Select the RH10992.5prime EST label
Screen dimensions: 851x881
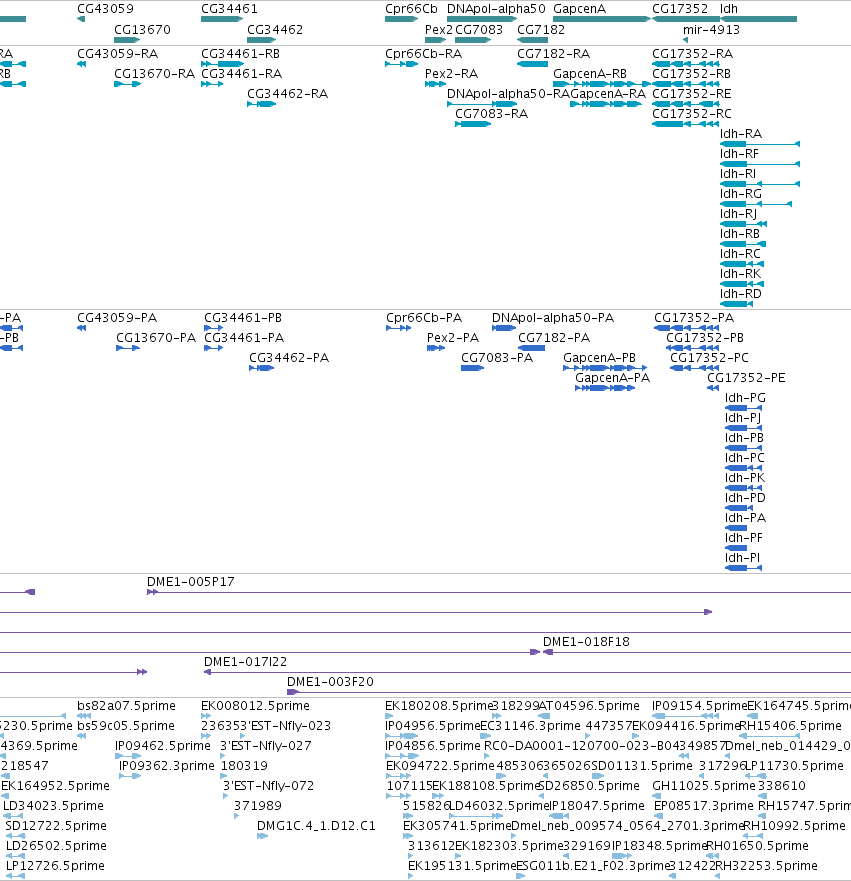794,826
